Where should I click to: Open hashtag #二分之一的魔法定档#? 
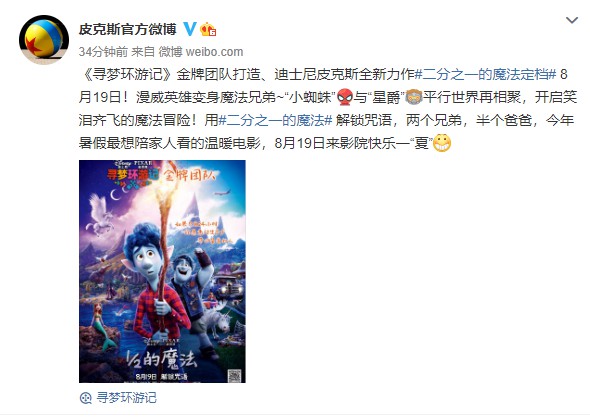click(x=485, y=74)
